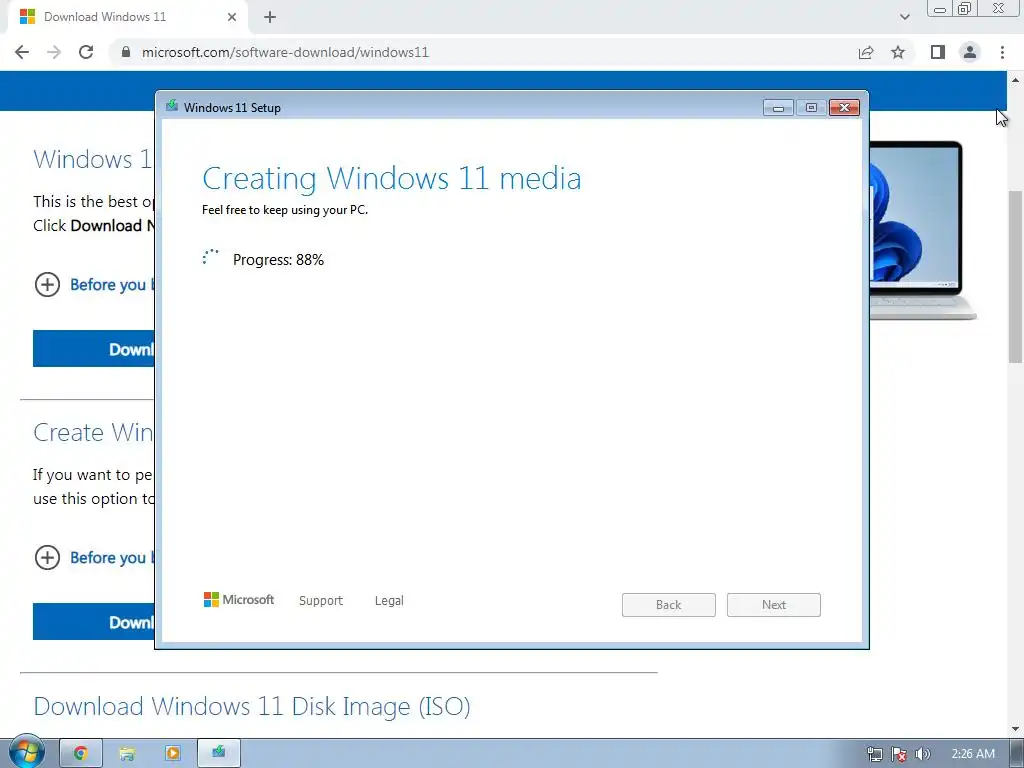
Task: Close the Download Windows 11 tab
Action: click(x=232, y=17)
